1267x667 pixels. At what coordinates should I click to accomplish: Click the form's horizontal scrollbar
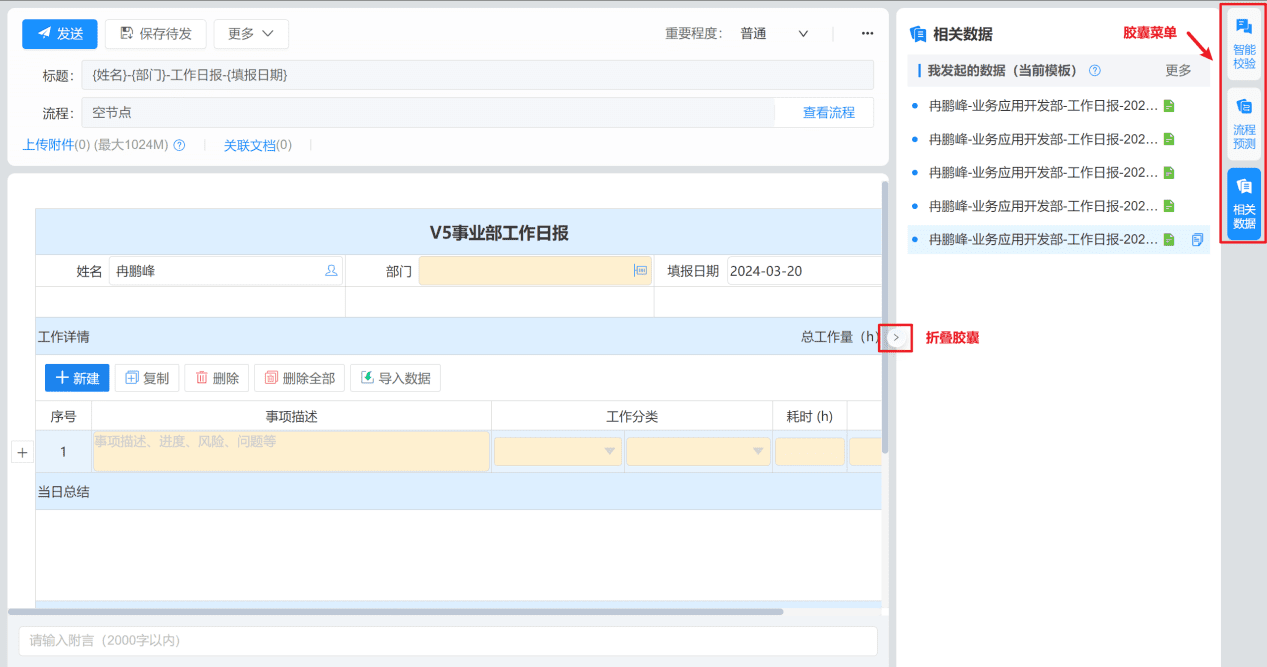point(395,611)
